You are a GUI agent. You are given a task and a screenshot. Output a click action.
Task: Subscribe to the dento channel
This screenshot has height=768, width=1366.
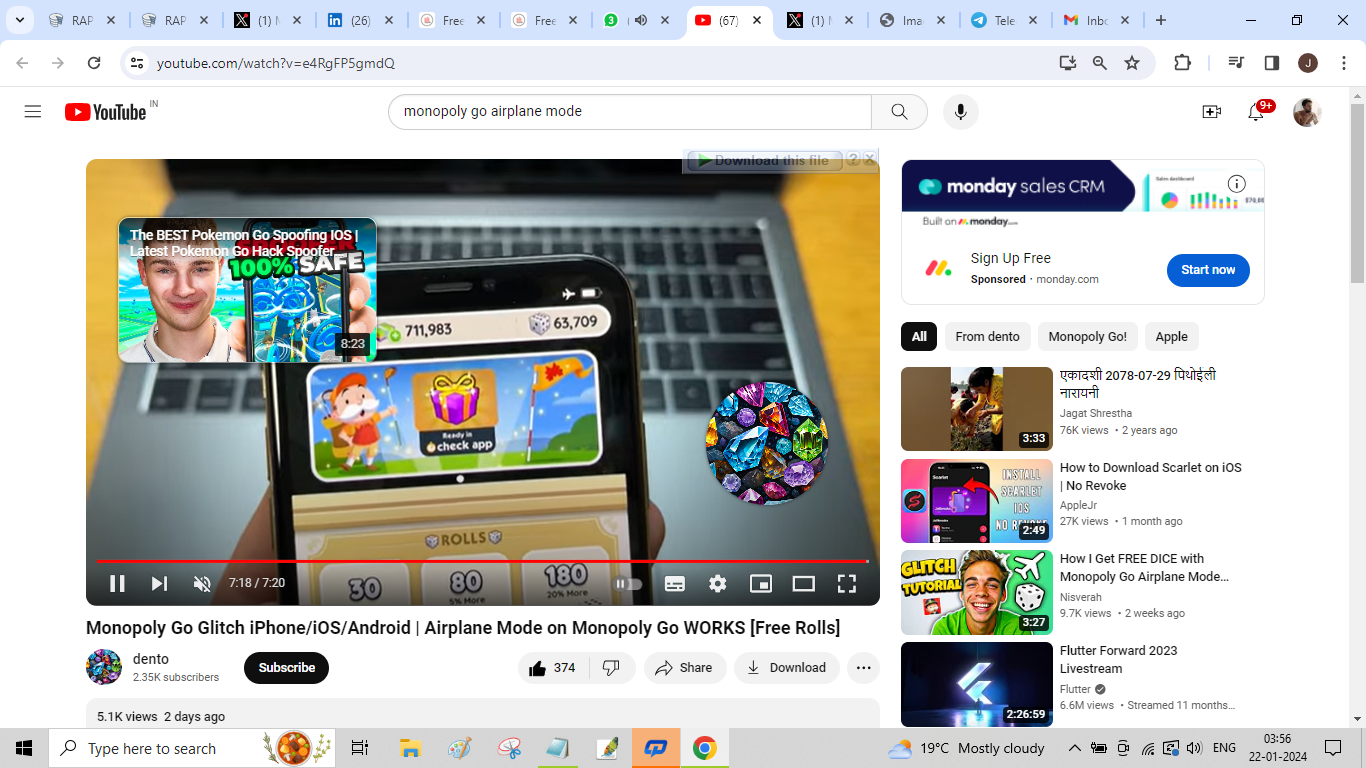pyautogui.click(x=287, y=668)
